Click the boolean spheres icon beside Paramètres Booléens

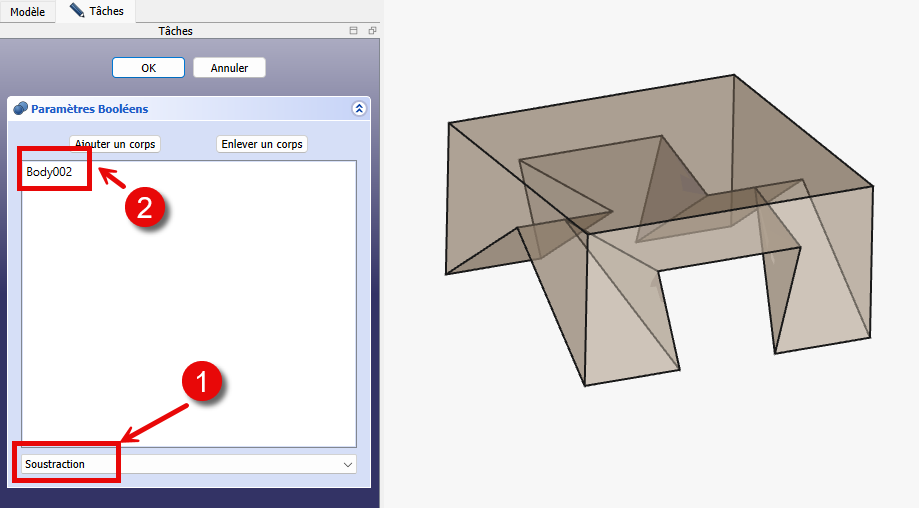[x=20, y=109]
